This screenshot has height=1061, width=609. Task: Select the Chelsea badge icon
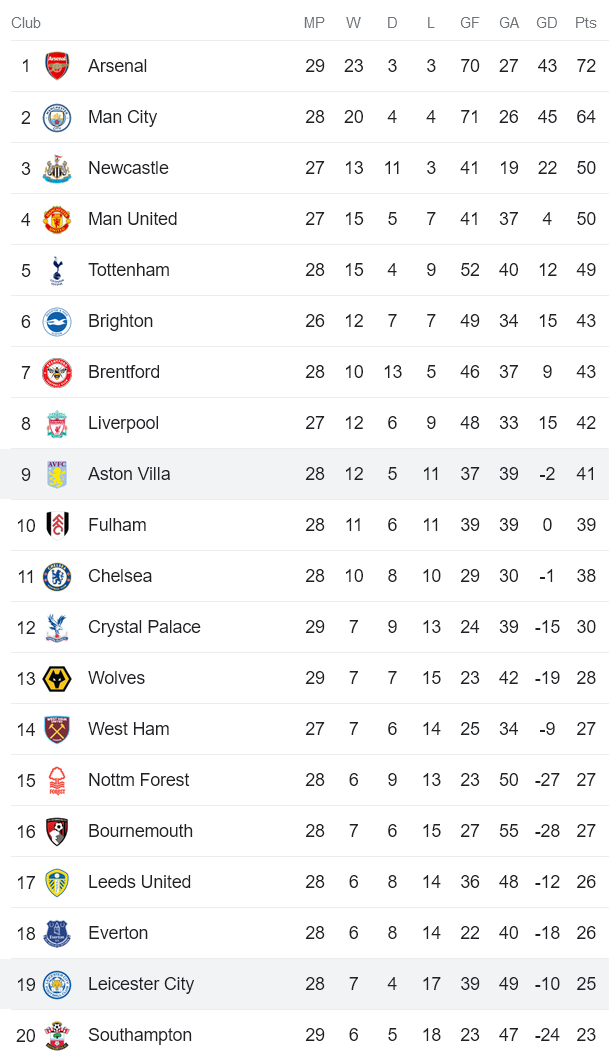point(57,576)
